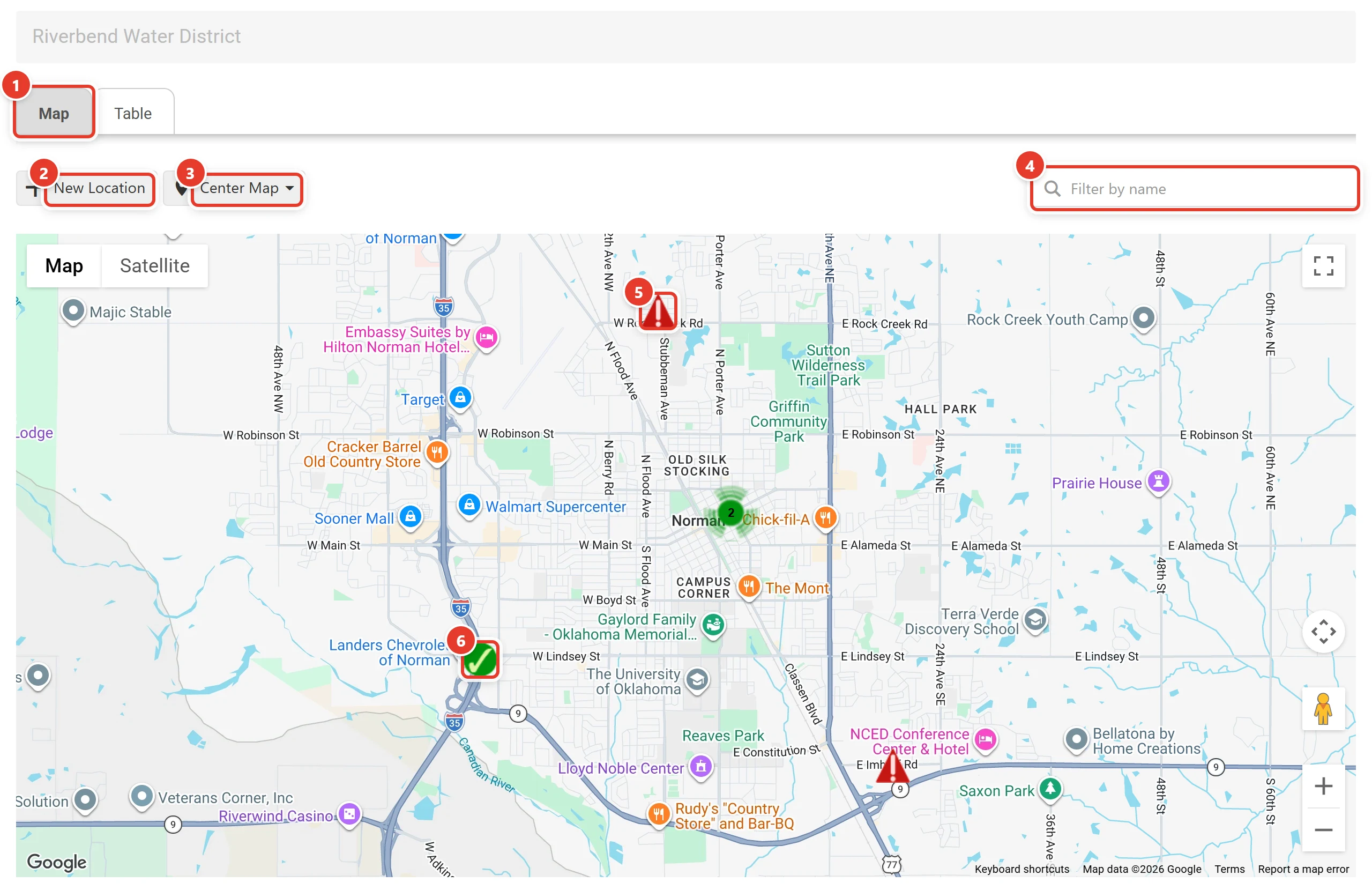The height and width of the screenshot is (890, 1372).
Task: Focus the Filter by name field
Action: point(1195,189)
